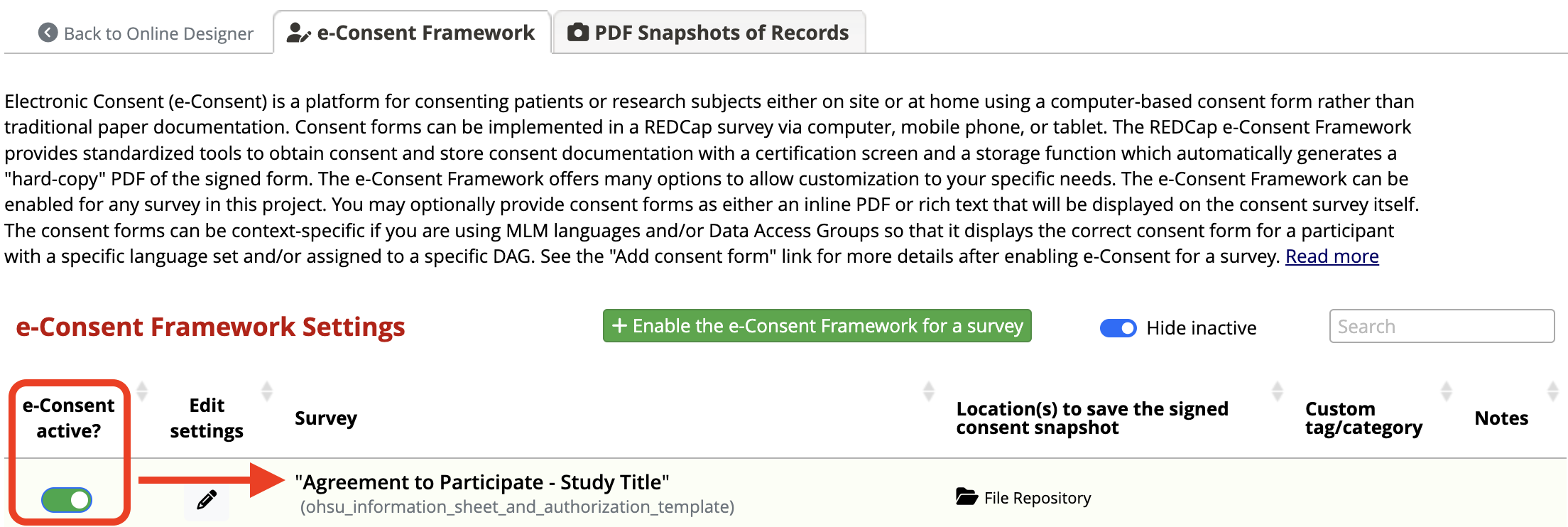Sort by Survey column arrows

click(929, 391)
